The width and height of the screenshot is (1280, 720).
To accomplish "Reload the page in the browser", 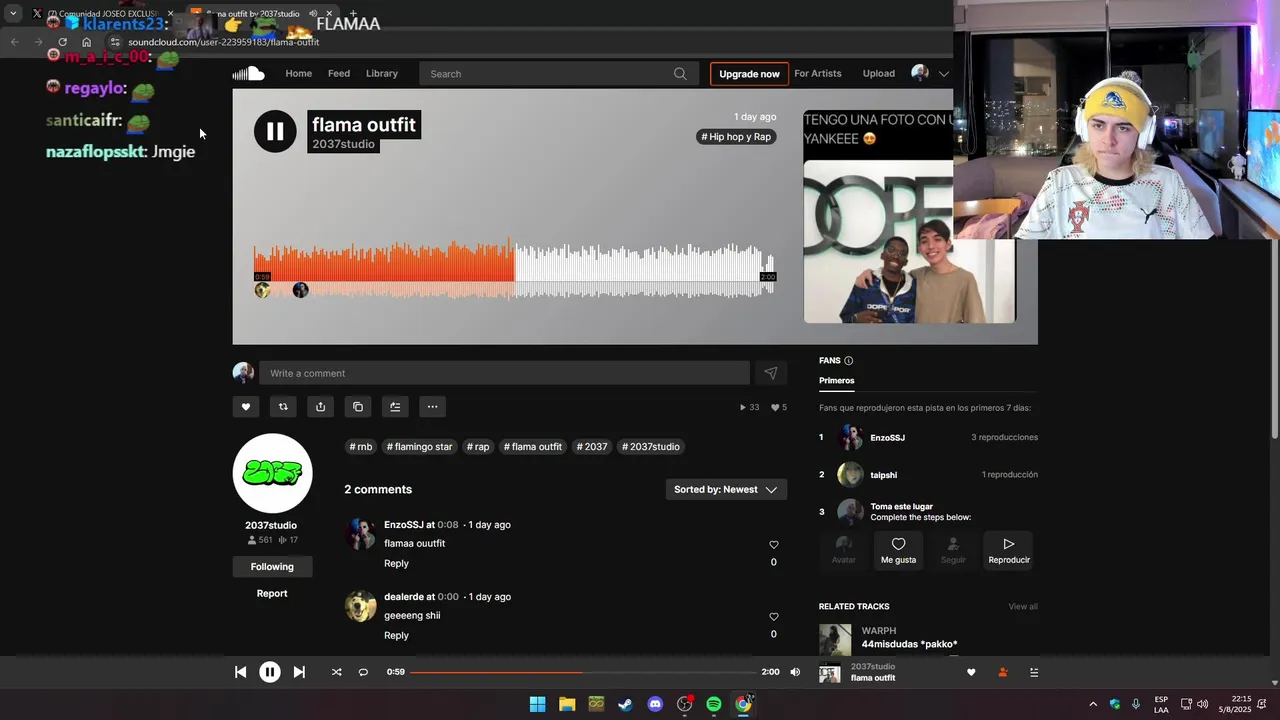I will click(x=62, y=42).
